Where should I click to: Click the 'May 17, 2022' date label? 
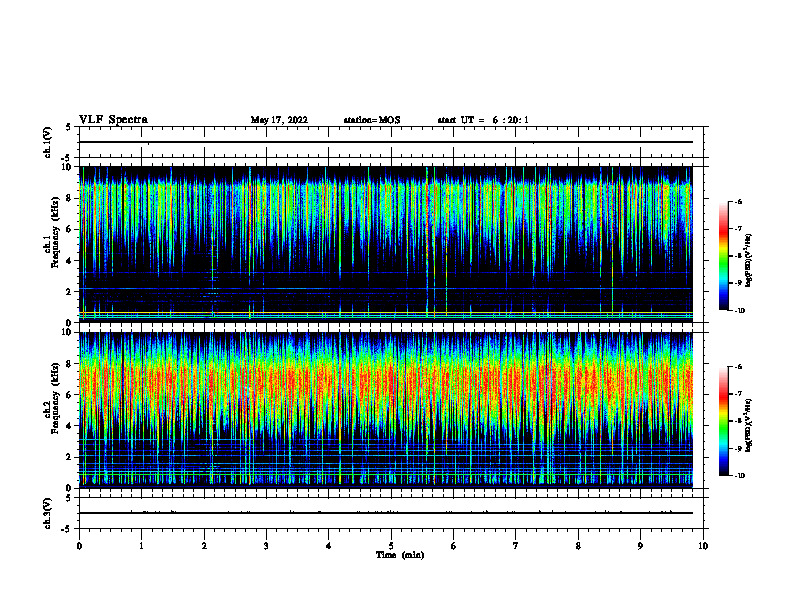279,120
